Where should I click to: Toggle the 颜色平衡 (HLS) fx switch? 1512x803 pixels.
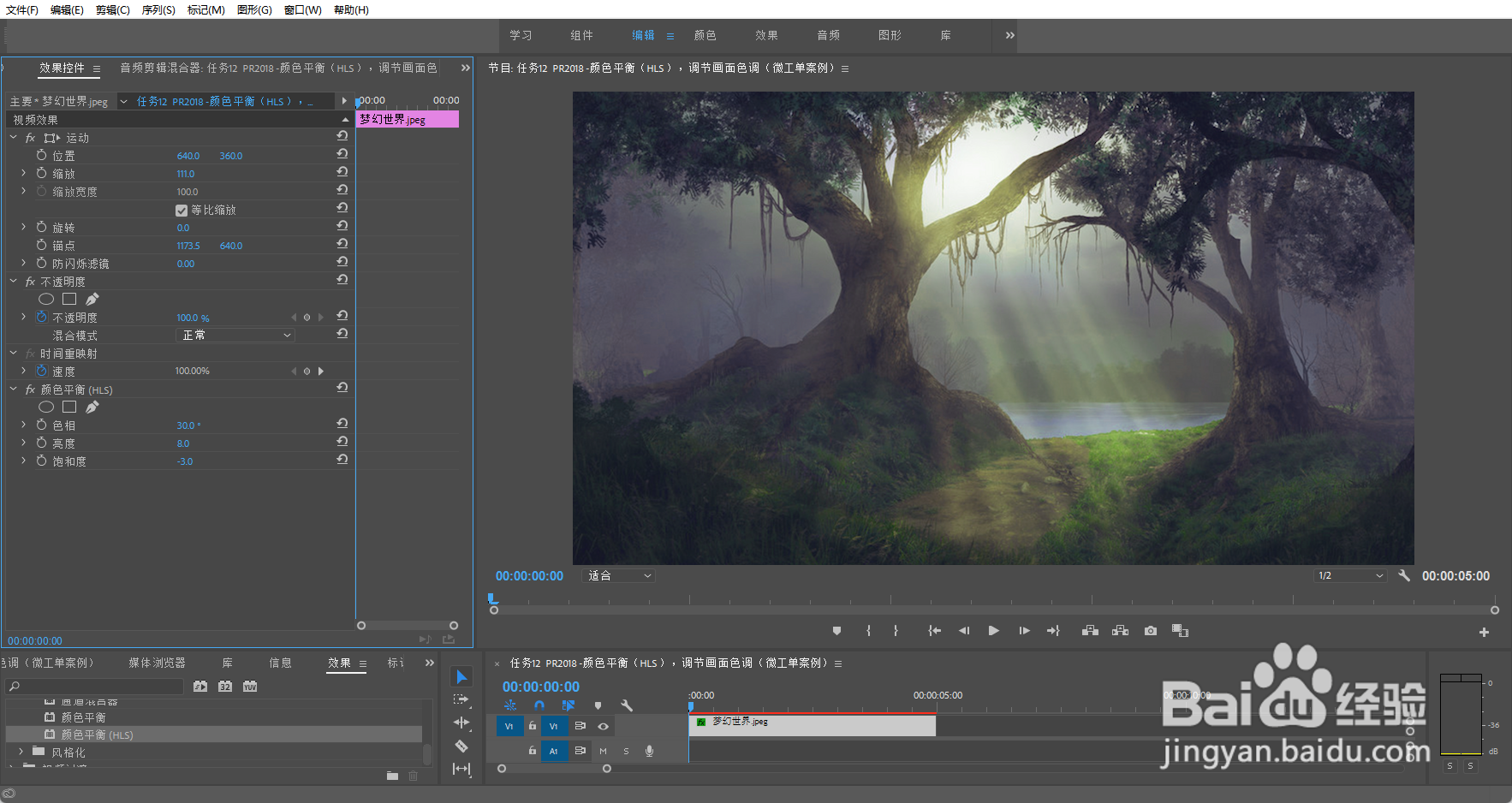point(30,390)
